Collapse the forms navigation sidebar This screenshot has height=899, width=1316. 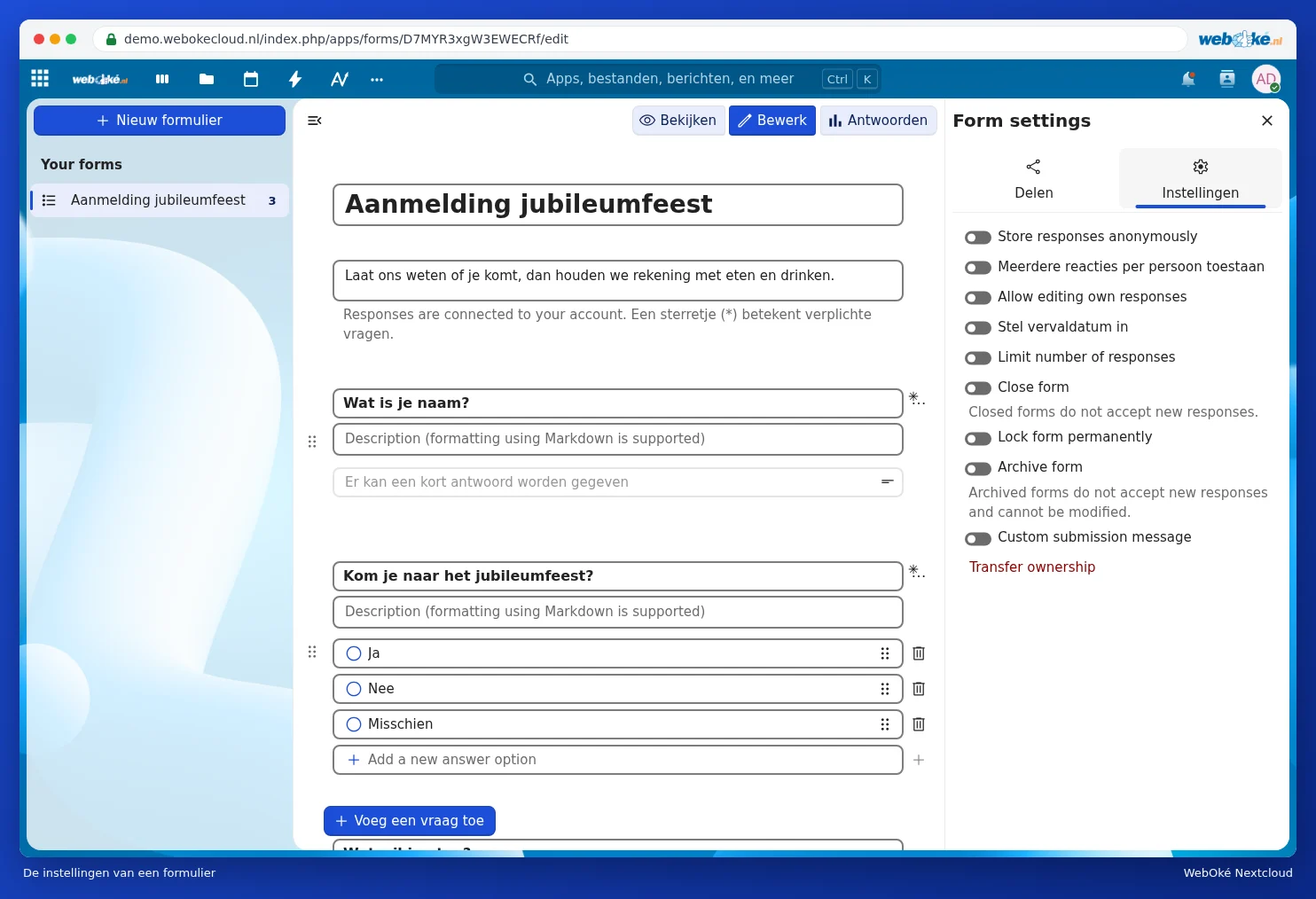[x=314, y=121]
